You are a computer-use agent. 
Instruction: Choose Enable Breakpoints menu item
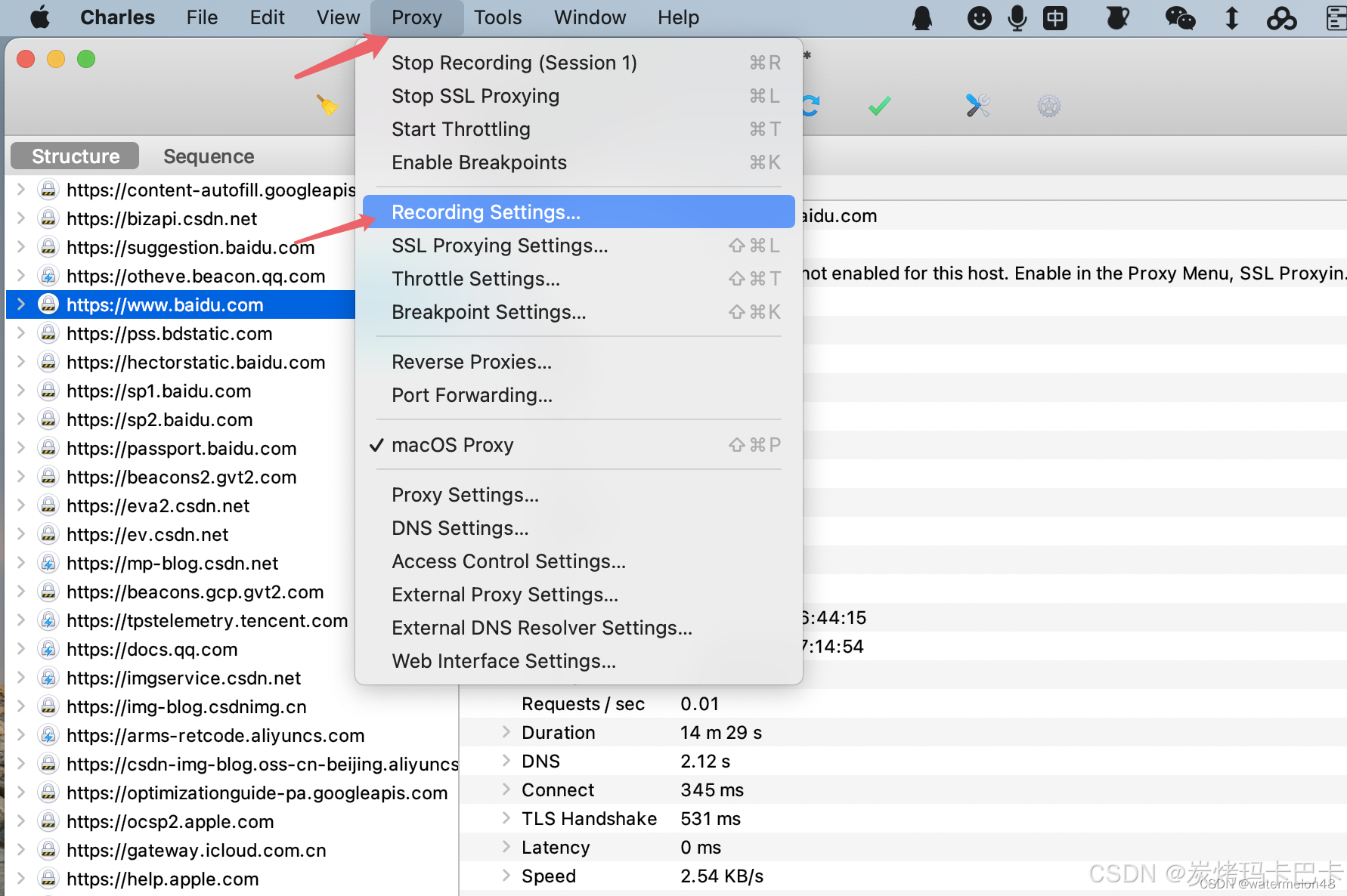coord(578,162)
